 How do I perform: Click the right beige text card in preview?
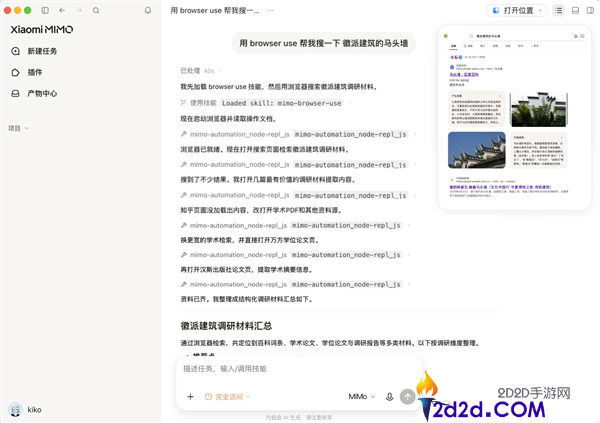[539, 150]
